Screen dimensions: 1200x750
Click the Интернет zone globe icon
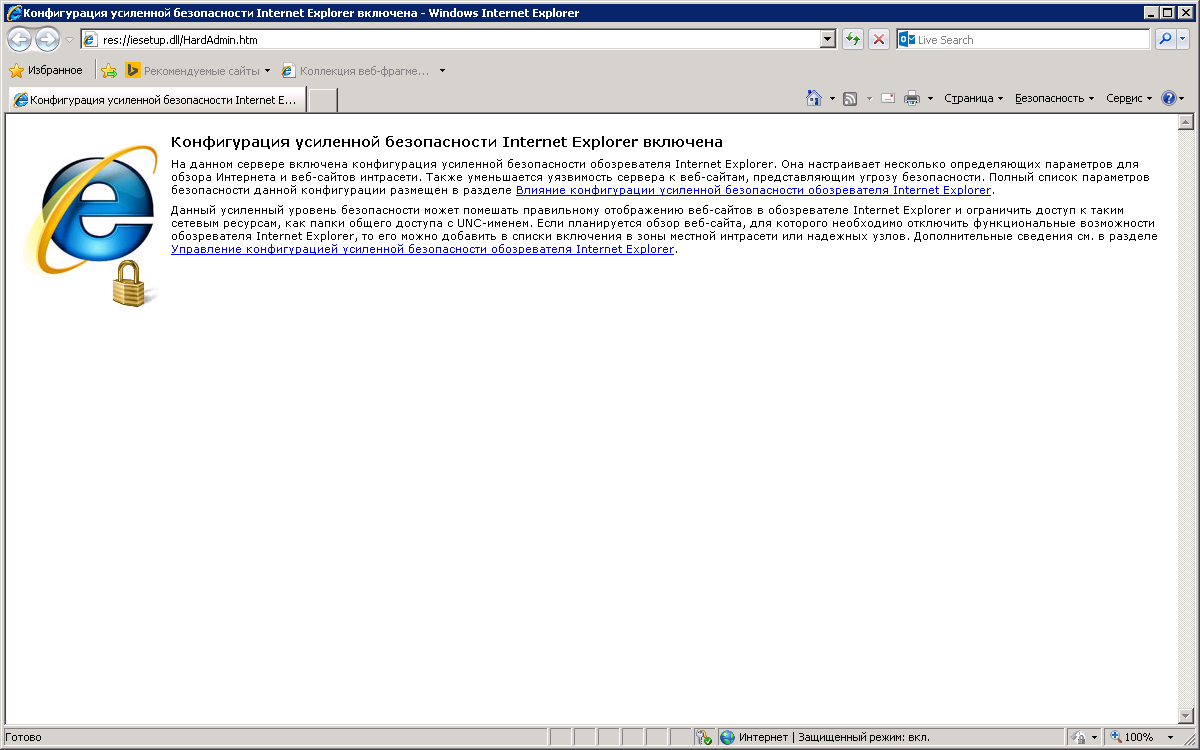click(727, 737)
